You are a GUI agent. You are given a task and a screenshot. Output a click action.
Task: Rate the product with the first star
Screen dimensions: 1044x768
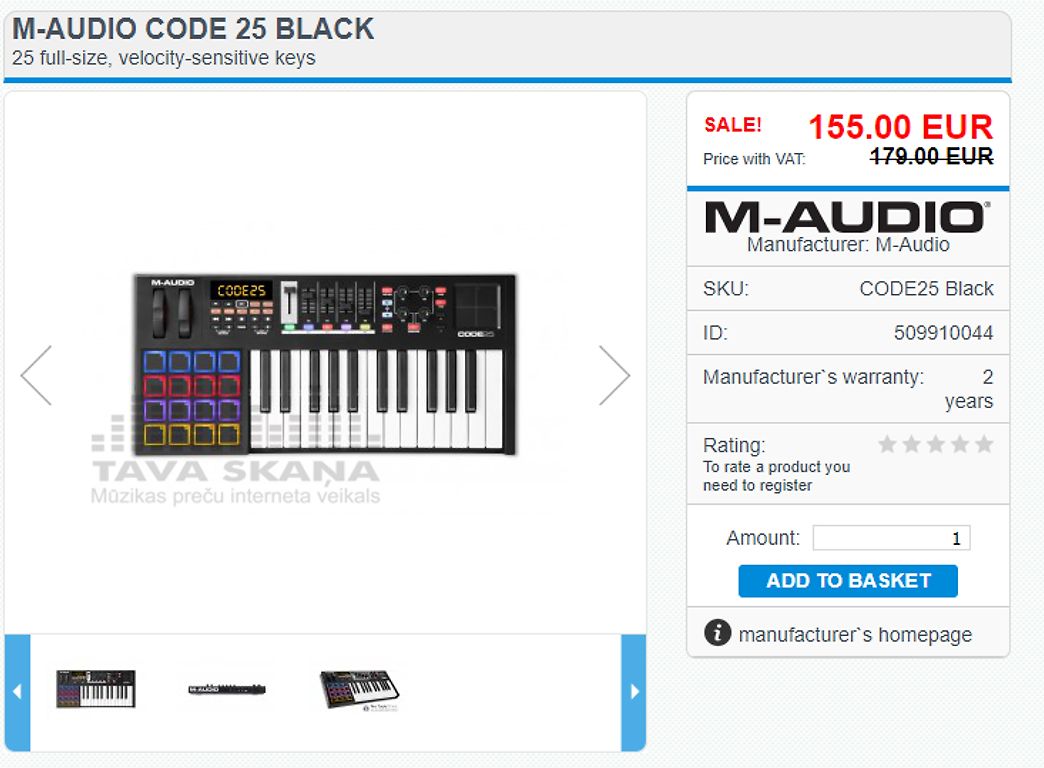(x=888, y=444)
